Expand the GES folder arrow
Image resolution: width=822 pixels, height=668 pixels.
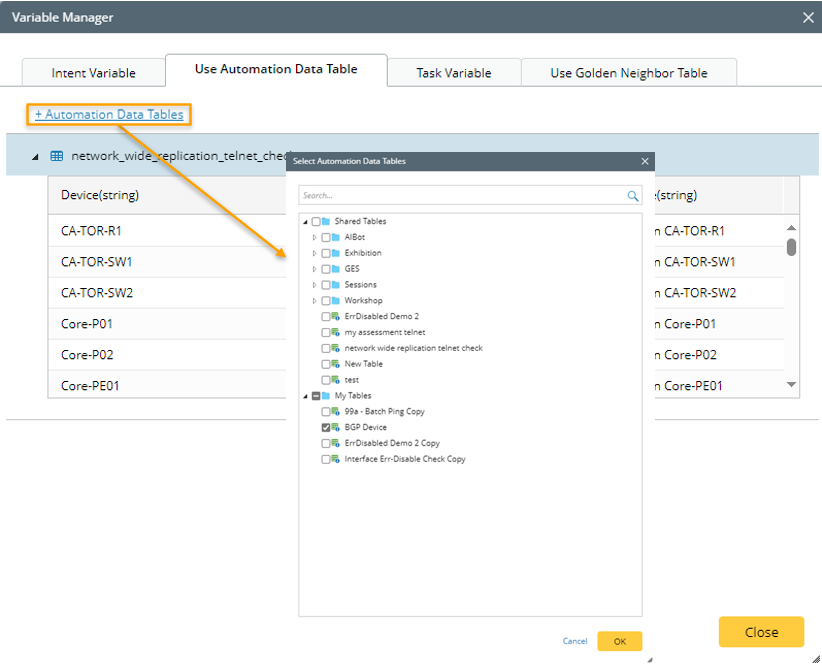(x=314, y=269)
